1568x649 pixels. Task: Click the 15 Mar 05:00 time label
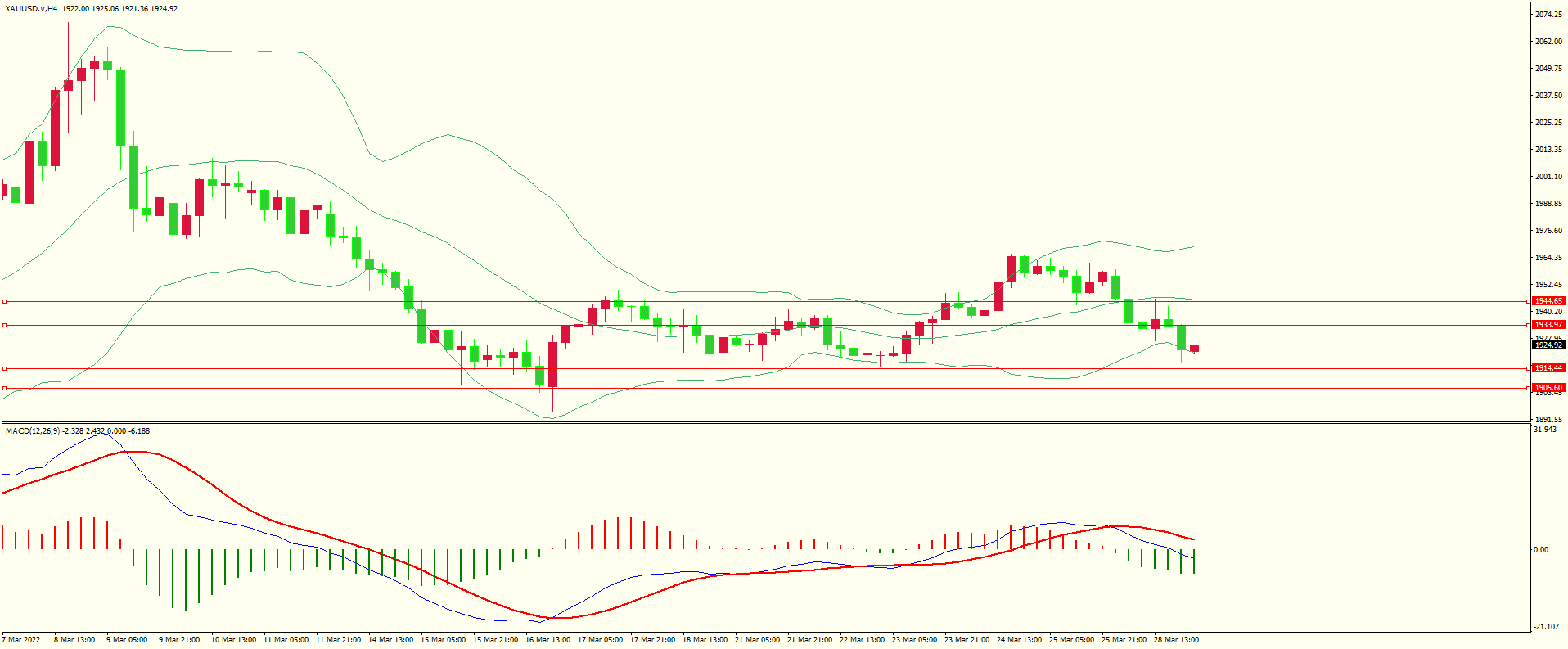pyautogui.click(x=443, y=640)
